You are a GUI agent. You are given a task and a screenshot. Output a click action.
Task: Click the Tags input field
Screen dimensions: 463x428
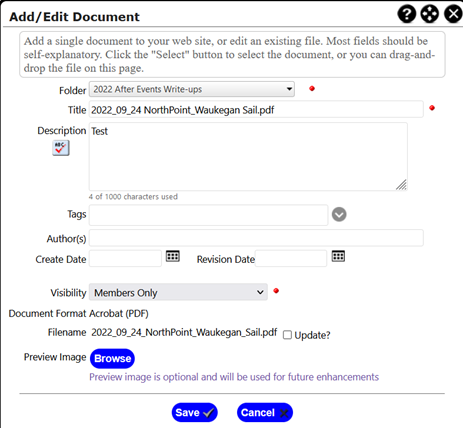(x=208, y=215)
